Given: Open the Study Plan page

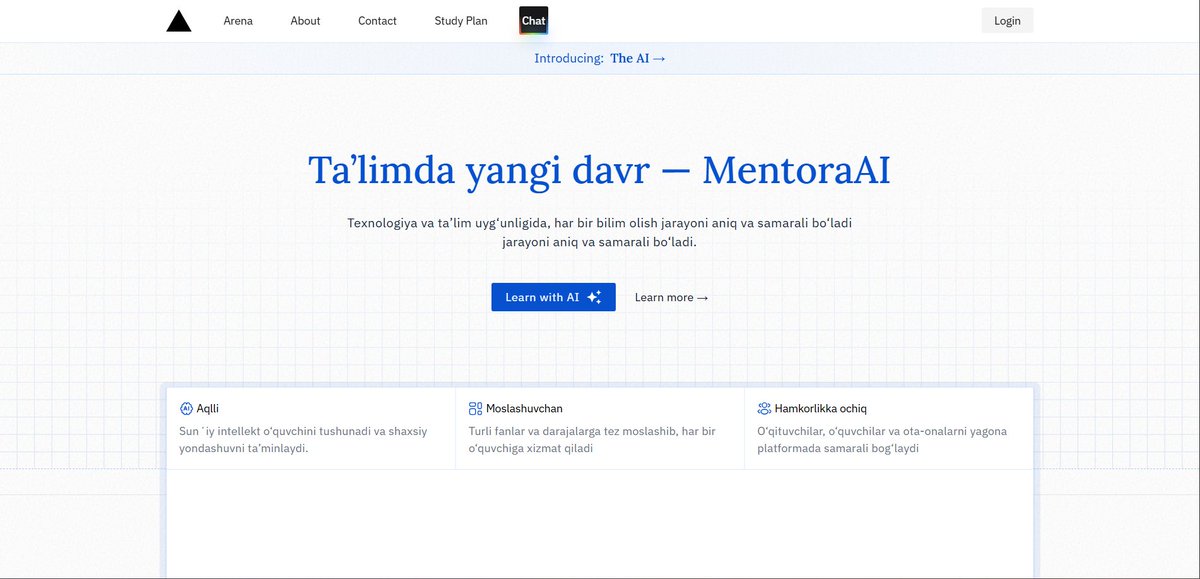Looking at the screenshot, I should (461, 21).
